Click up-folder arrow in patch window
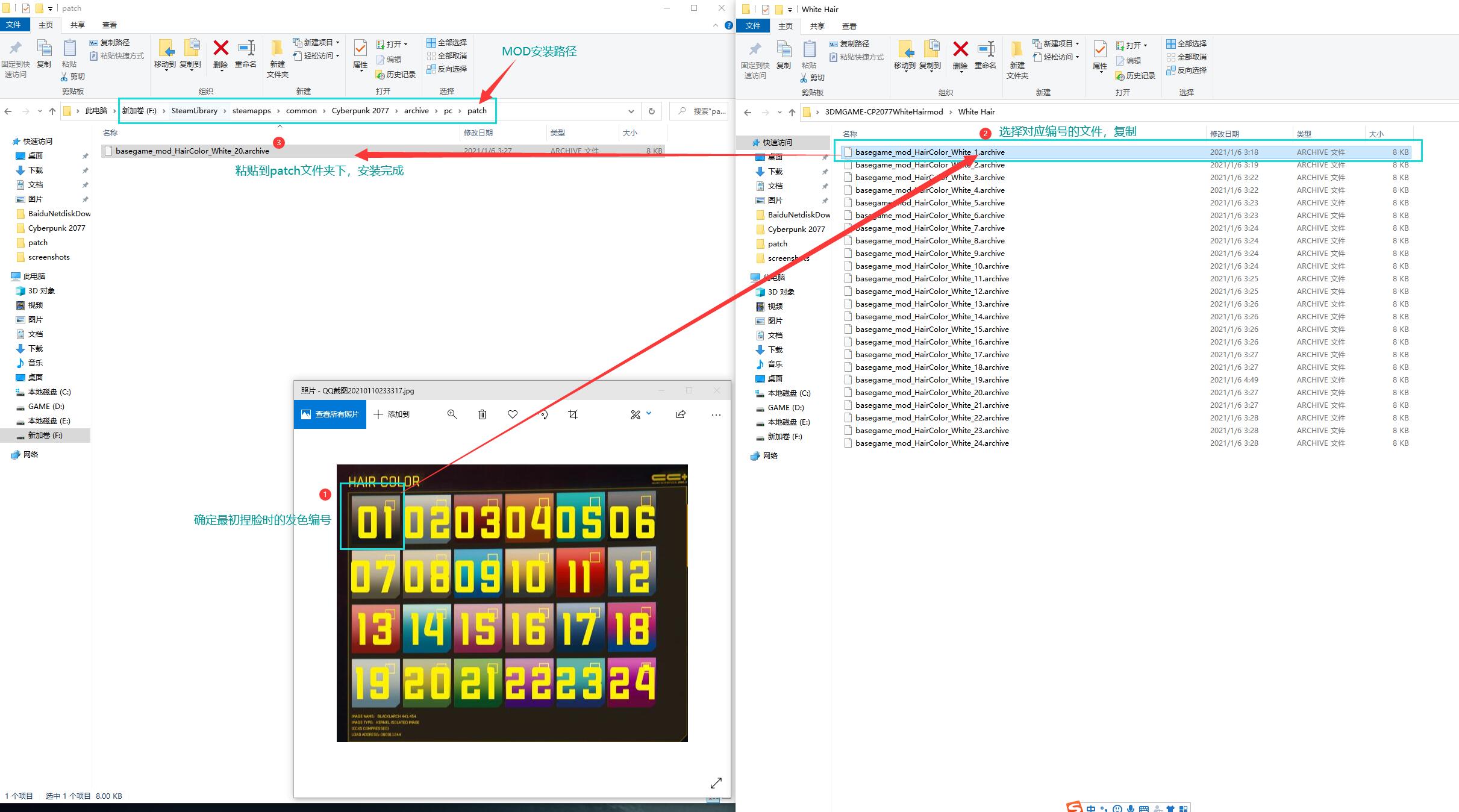1459x812 pixels. (52, 111)
